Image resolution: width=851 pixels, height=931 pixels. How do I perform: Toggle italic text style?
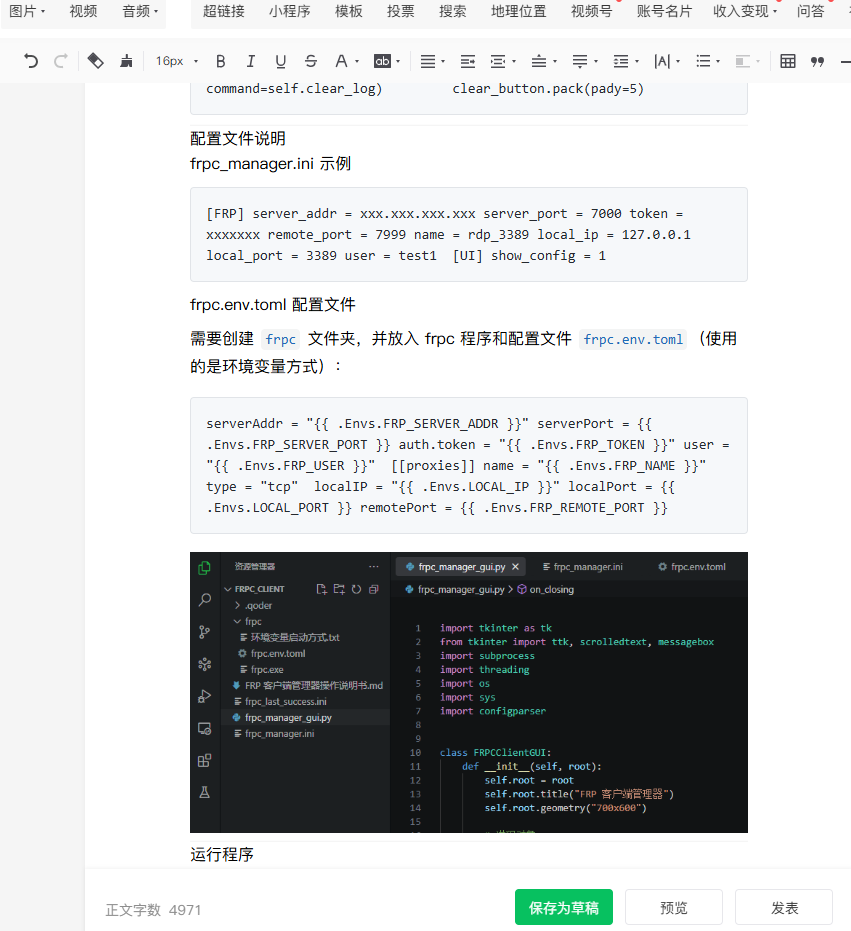tap(250, 61)
